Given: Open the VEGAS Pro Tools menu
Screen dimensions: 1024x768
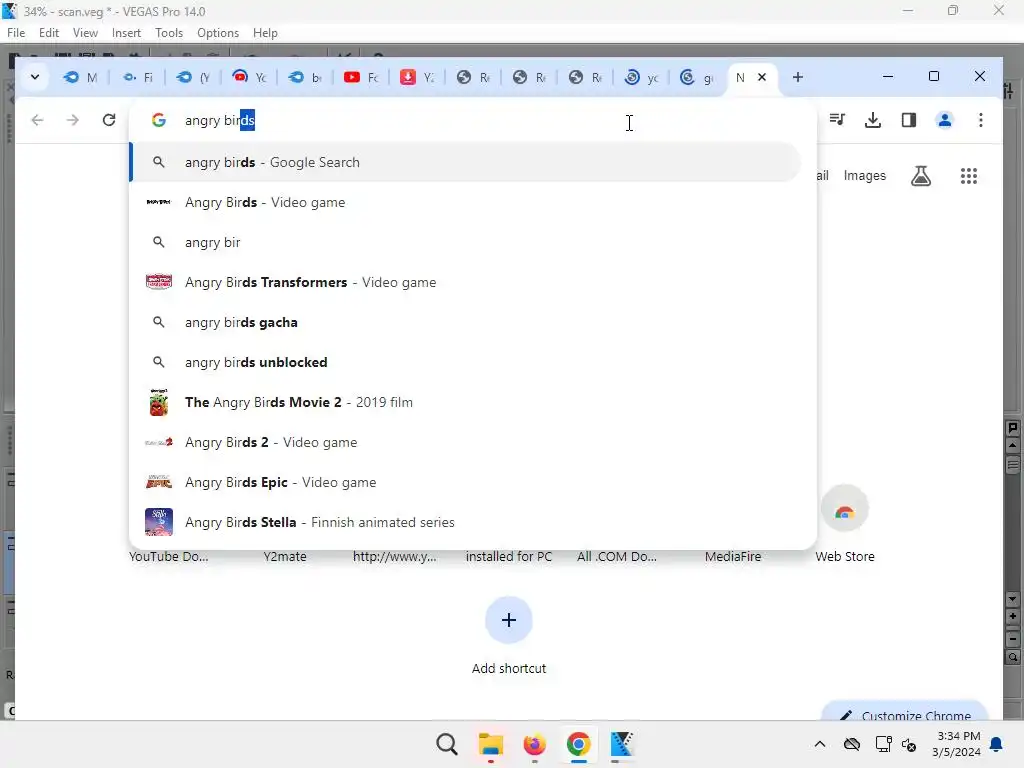Looking at the screenshot, I should [x=168, y=33].
